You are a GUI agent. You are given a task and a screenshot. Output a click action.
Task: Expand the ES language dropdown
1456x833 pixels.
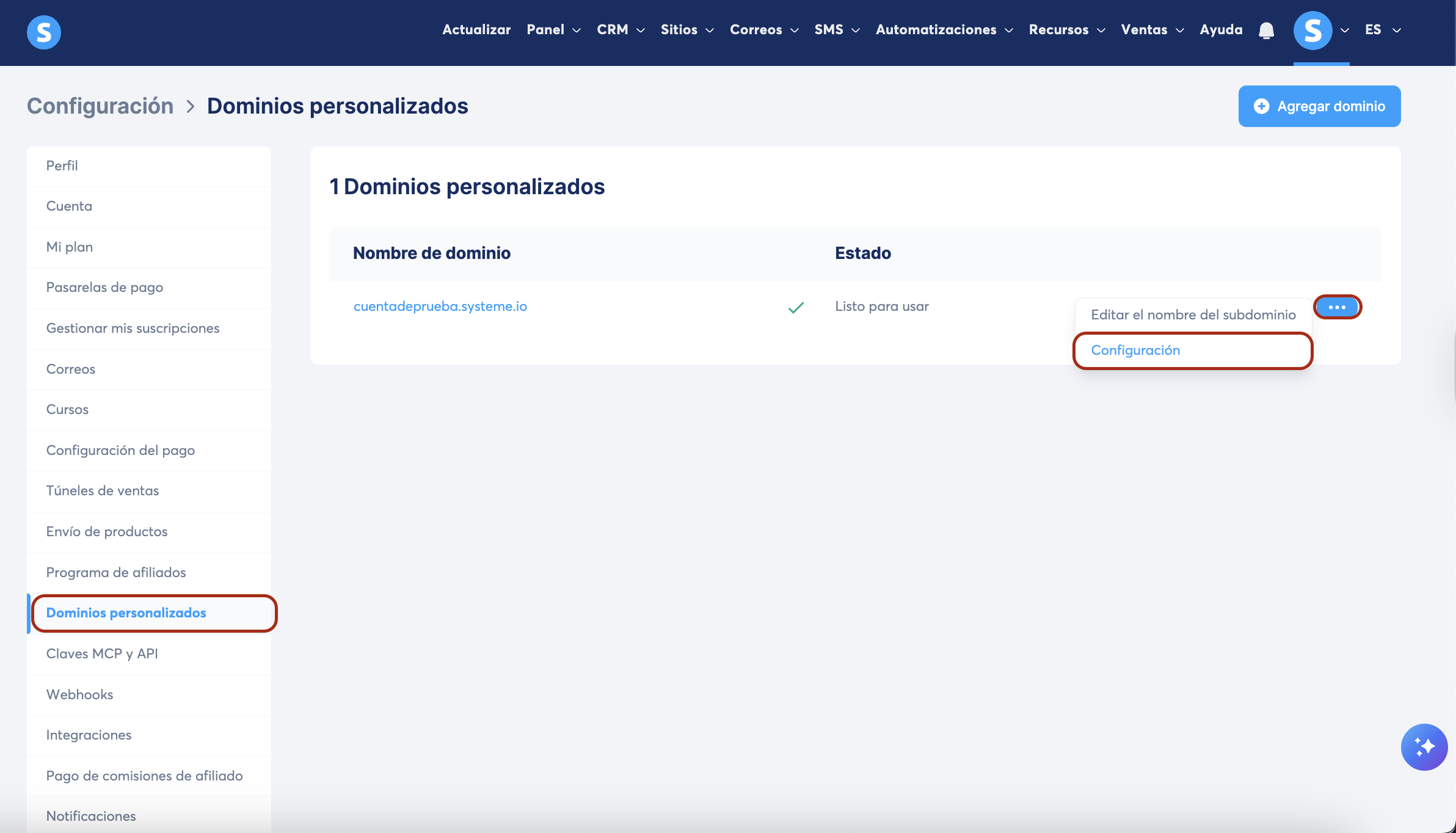(1383, 30)
